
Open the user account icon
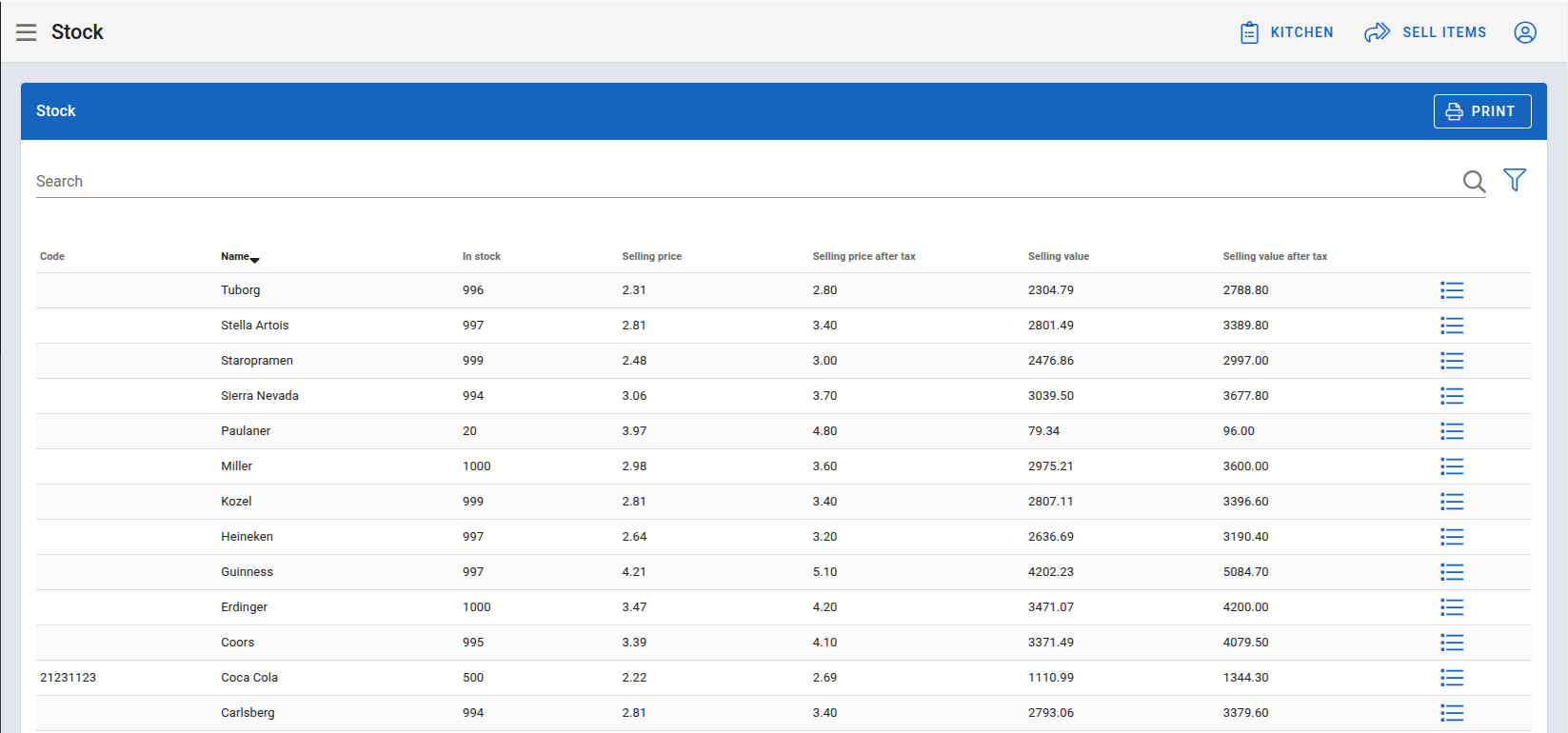coord(1525,32)
